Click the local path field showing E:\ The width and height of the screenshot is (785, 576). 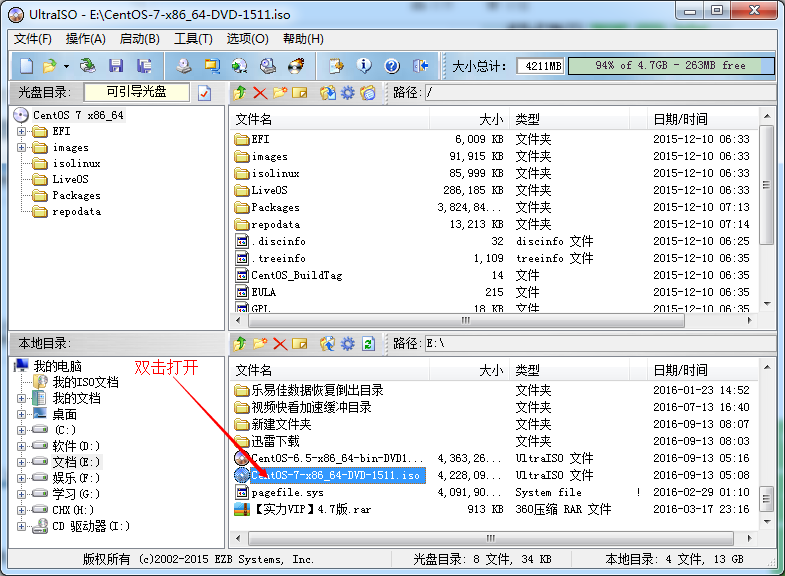[600, 343]
